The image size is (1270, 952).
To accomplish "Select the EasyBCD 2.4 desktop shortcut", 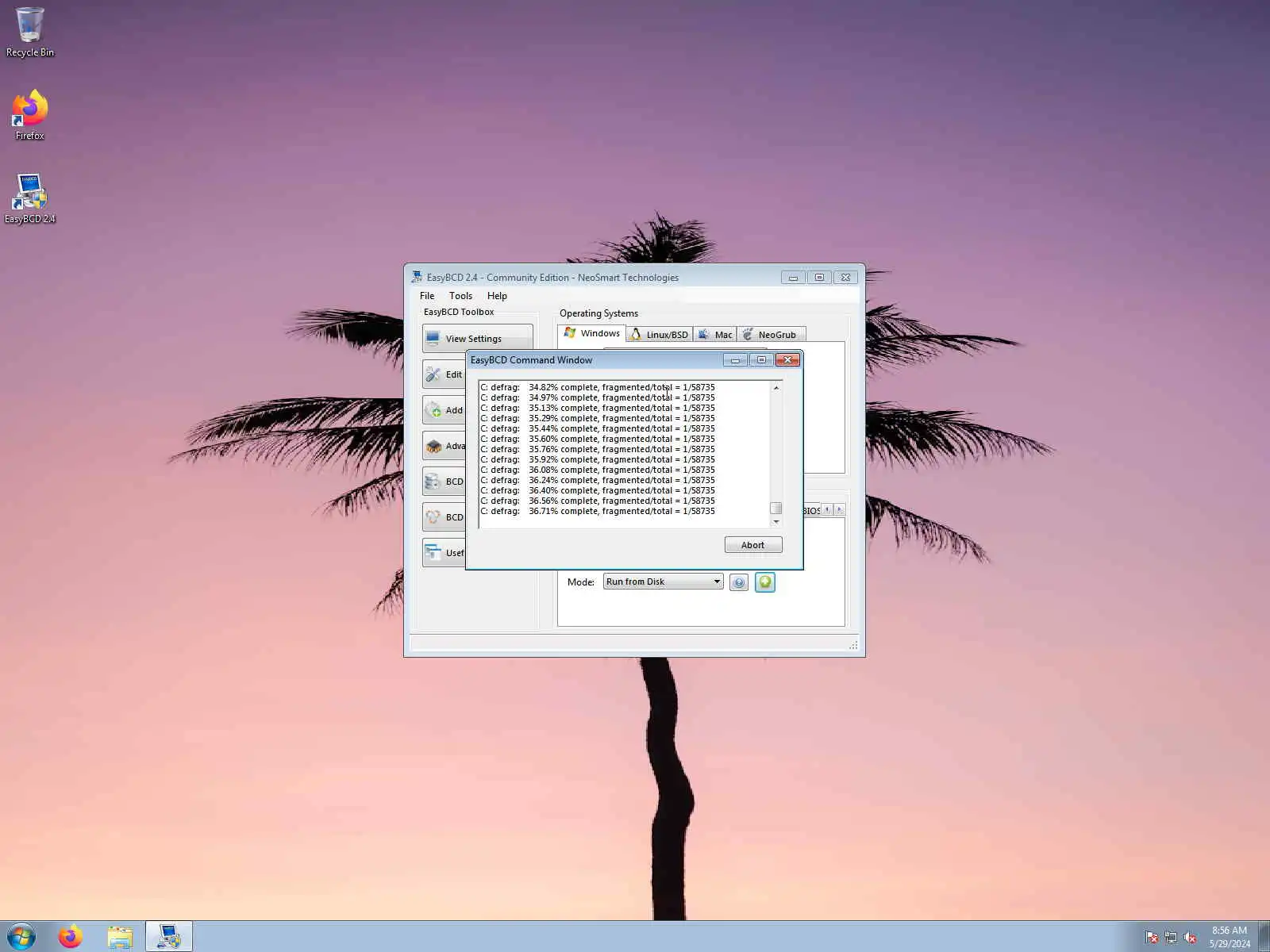I will [30, 199].
